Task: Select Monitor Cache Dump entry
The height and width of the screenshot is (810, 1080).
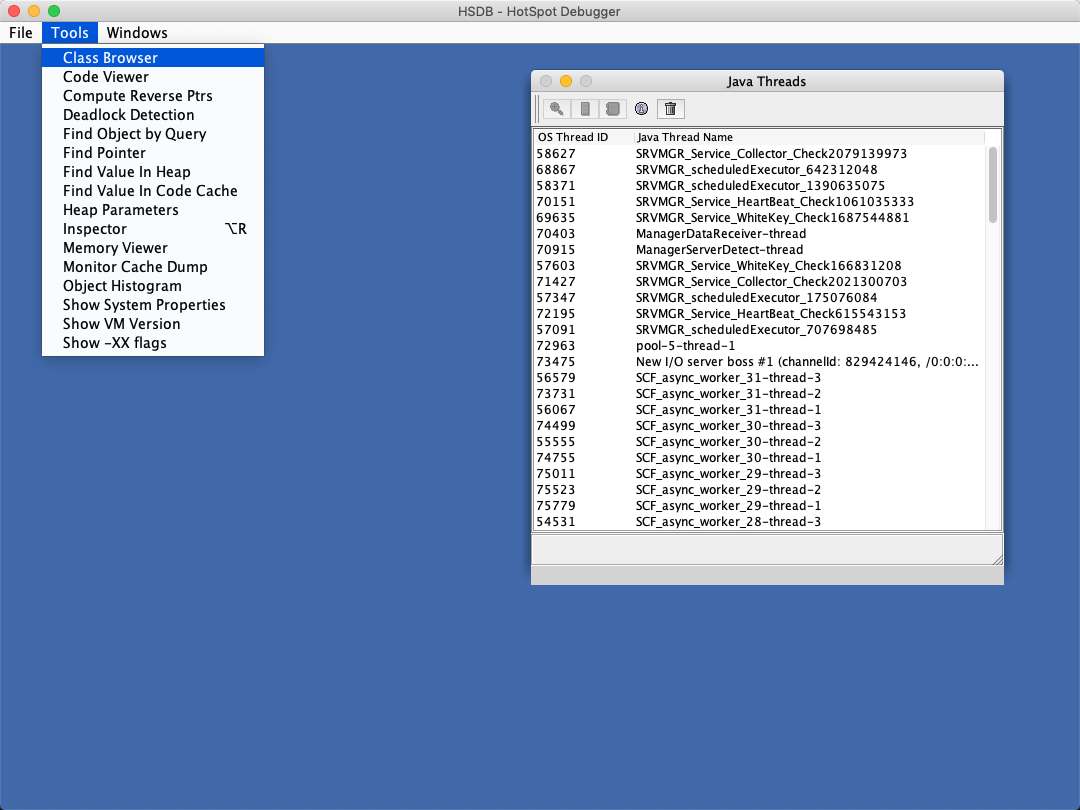Action: pyautogui.click(x=153, y=267)
